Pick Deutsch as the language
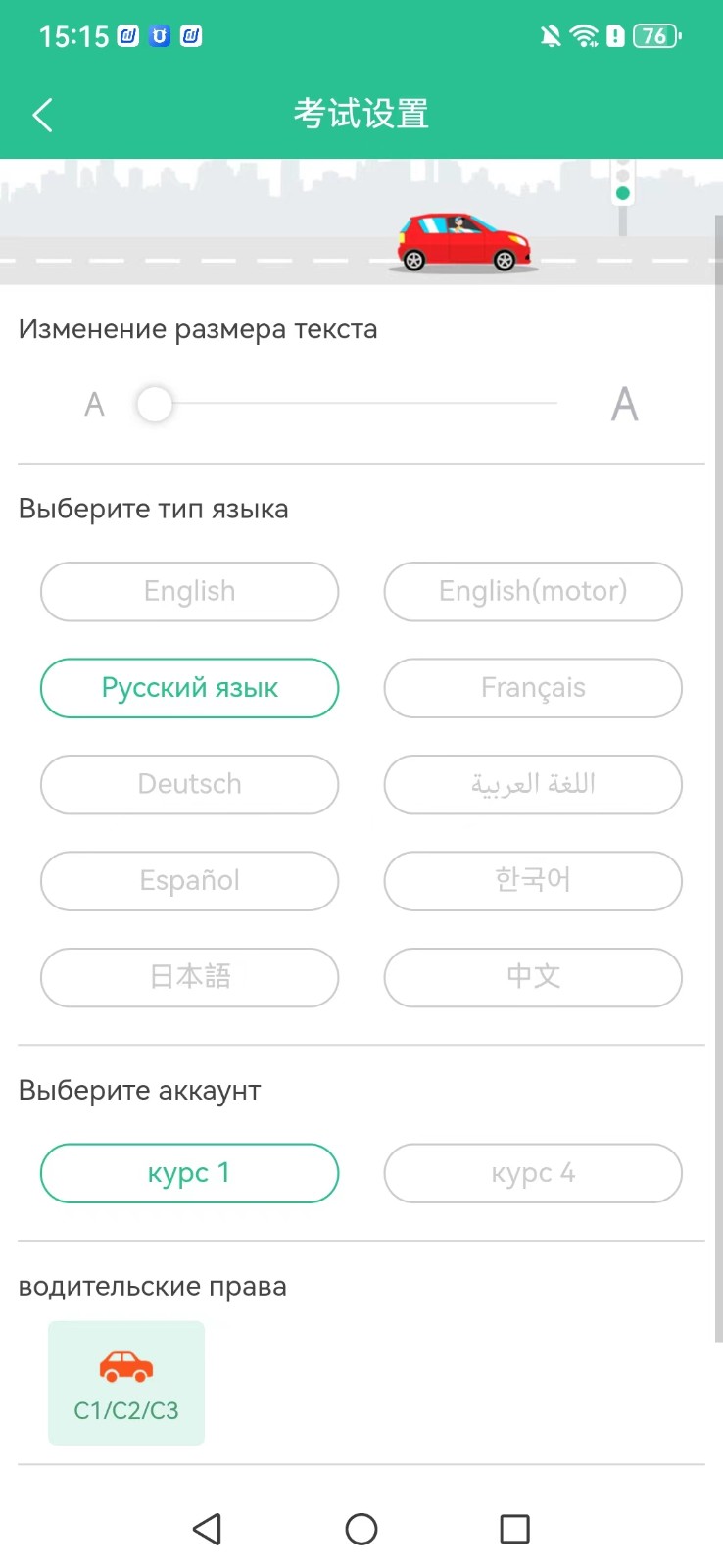This screenshot has width=723, height=1568. (x=189, y=784)
